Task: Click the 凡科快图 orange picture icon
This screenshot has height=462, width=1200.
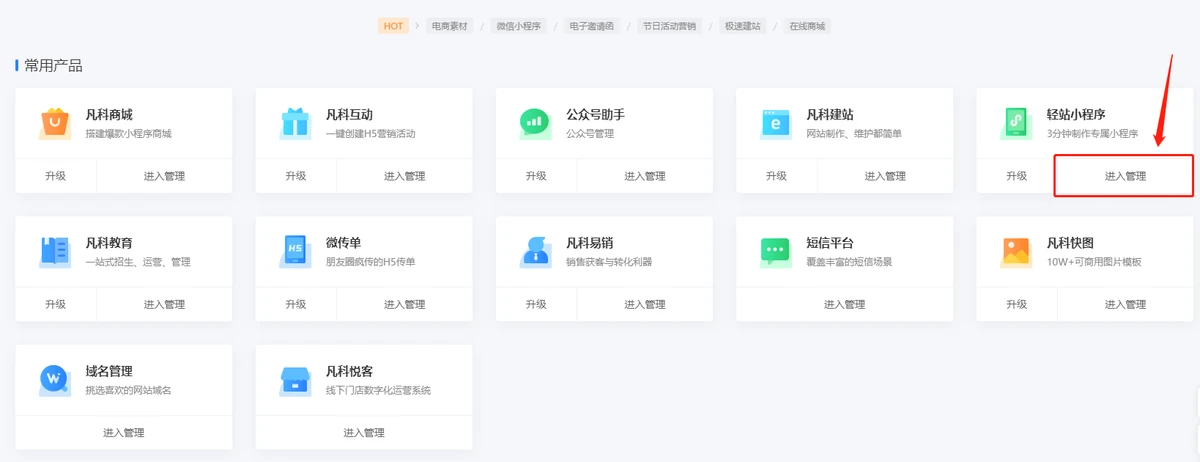Action: (1016, 251)
